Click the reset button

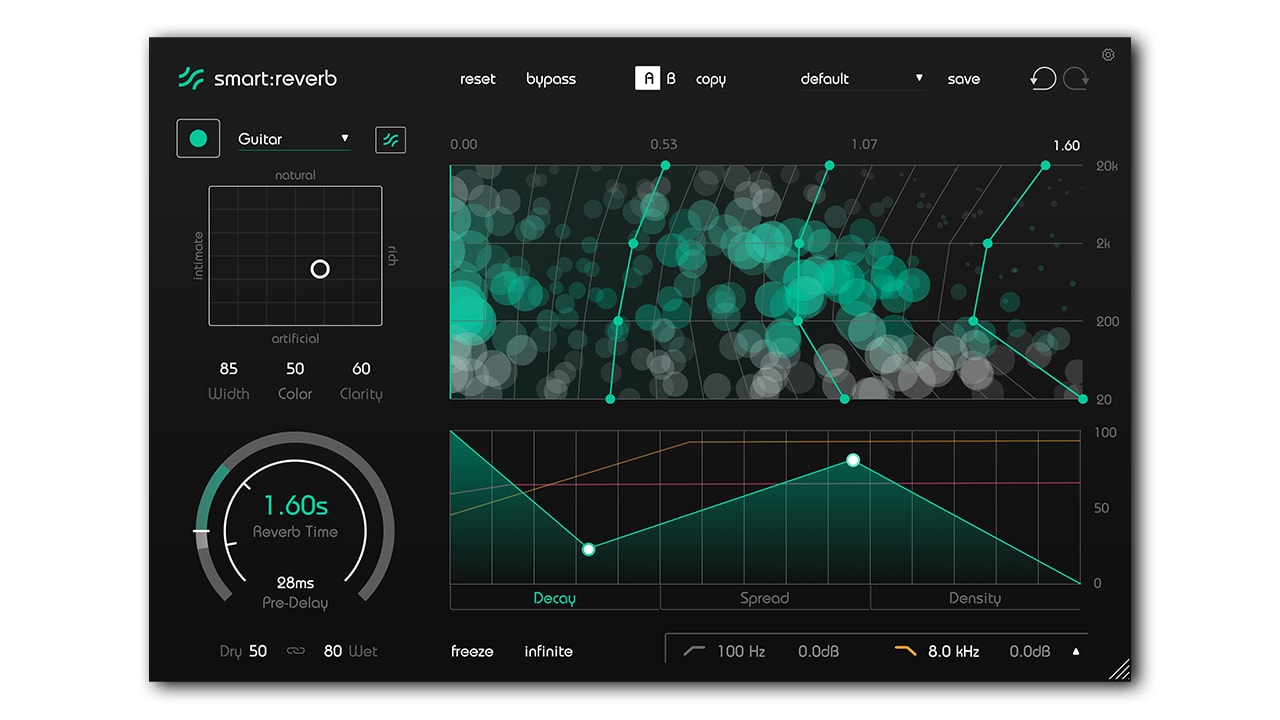pos(477,79)
